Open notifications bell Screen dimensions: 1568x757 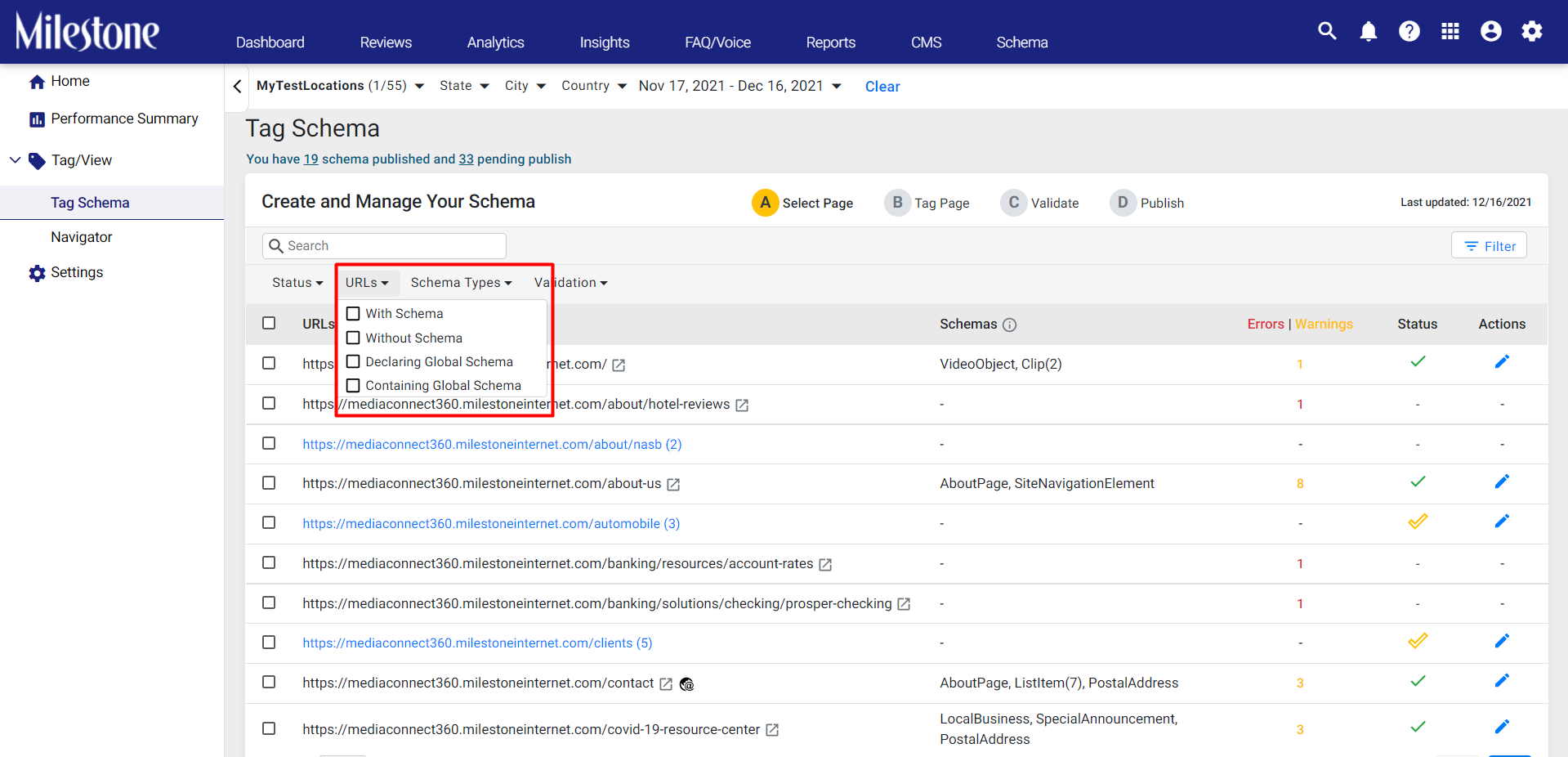(1368, 31)
